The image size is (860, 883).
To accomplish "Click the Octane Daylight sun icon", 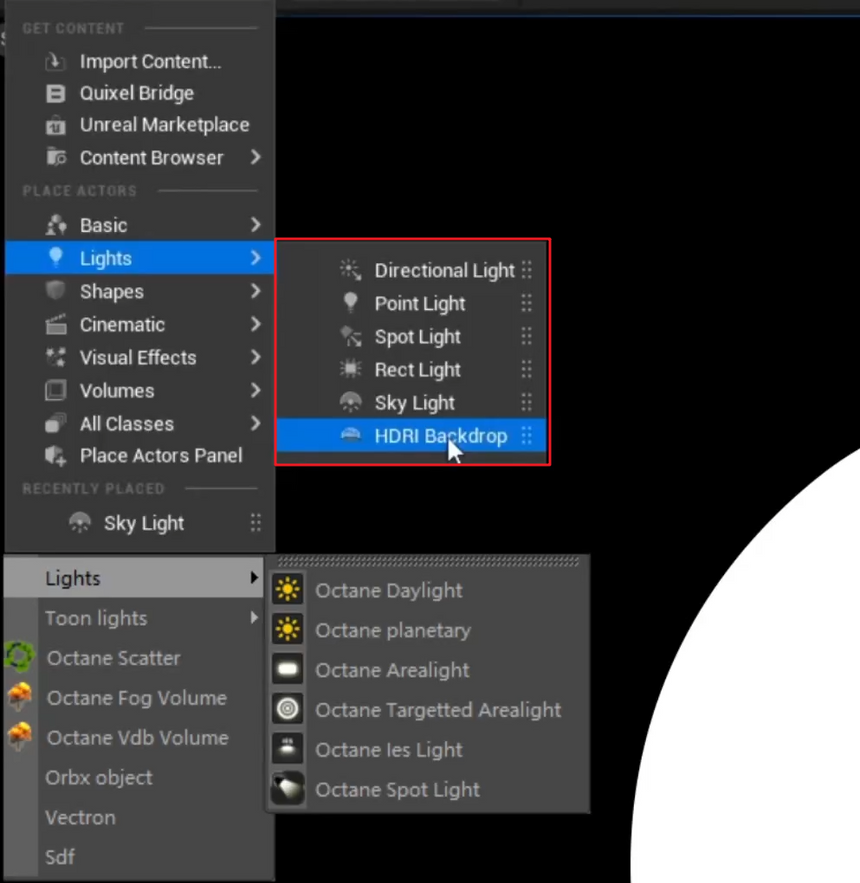I will 288,590.
